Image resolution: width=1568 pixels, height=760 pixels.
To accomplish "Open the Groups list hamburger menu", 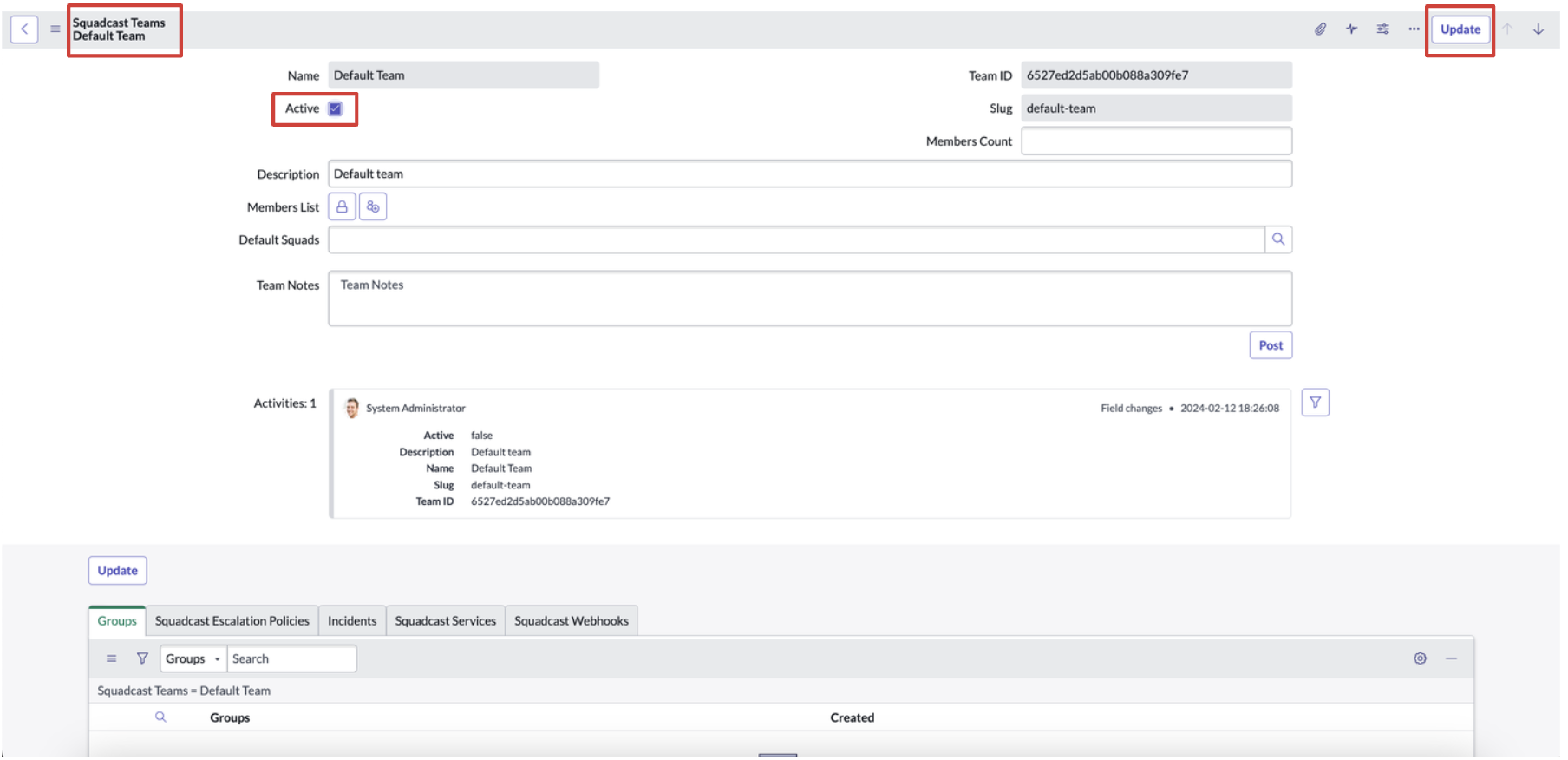I will click(x=111, y=658).
